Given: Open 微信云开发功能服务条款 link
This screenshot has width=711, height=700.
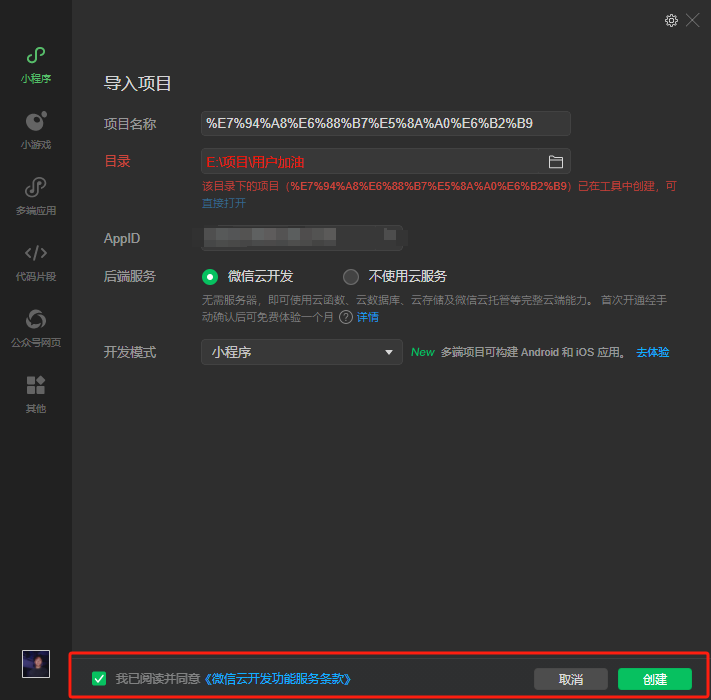Looking at the screenshot, I should tap(278, 679).
